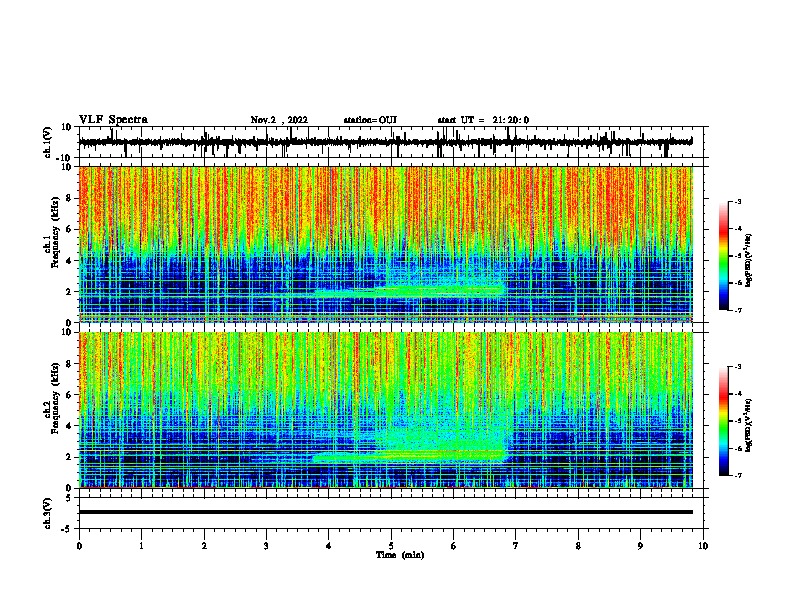
Task: Click the final time axis tick label "10"
Action: point(703,546)
